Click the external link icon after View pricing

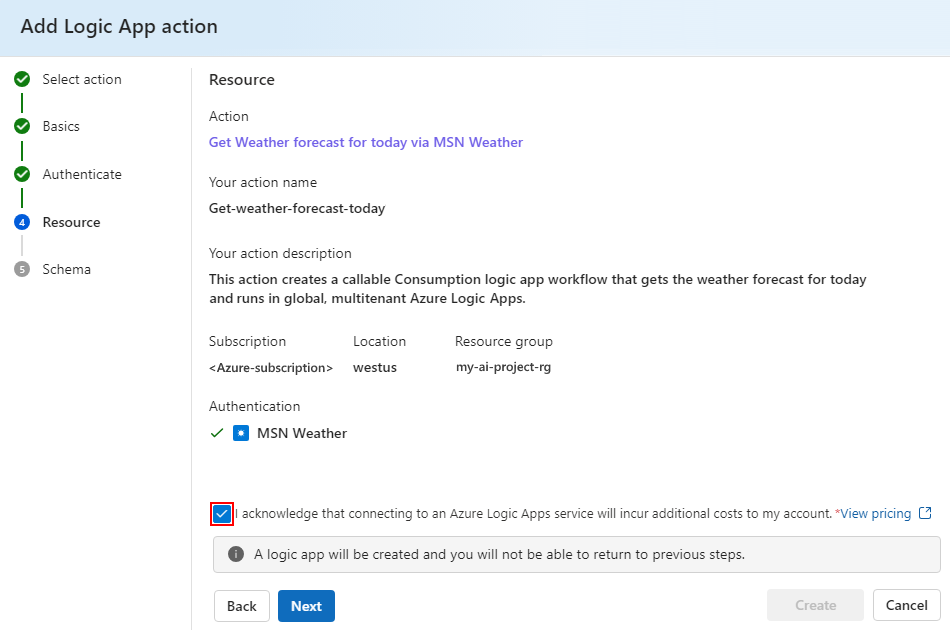(x=925, y=513)
